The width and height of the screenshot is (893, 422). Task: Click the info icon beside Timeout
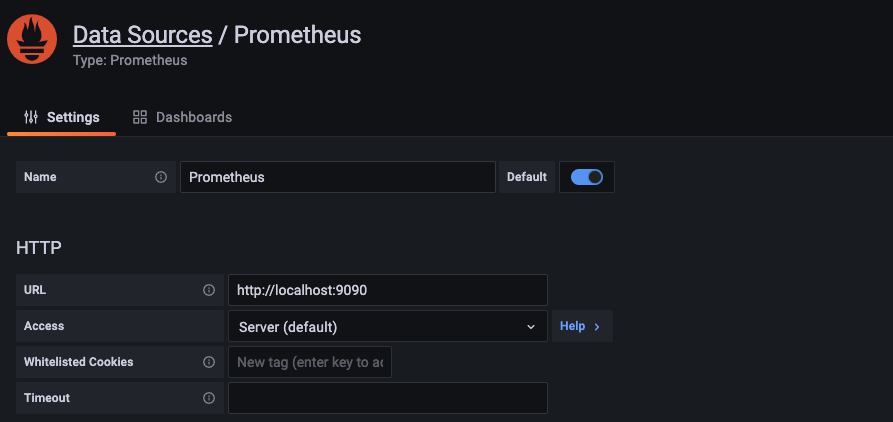(x=209, y=398)
